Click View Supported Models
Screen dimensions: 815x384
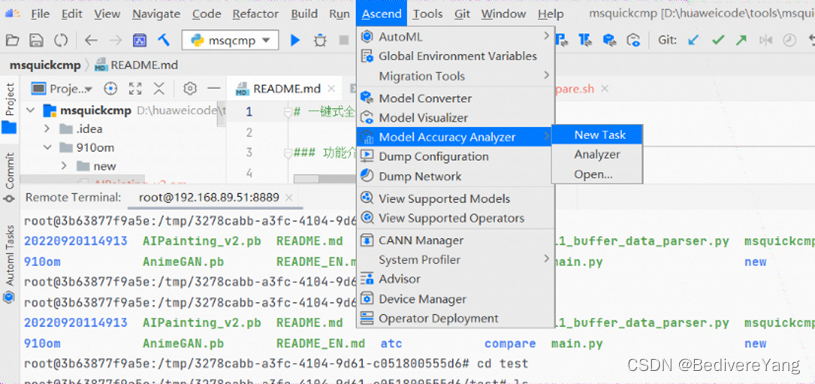pyautogui.click(x=456, y=198)
